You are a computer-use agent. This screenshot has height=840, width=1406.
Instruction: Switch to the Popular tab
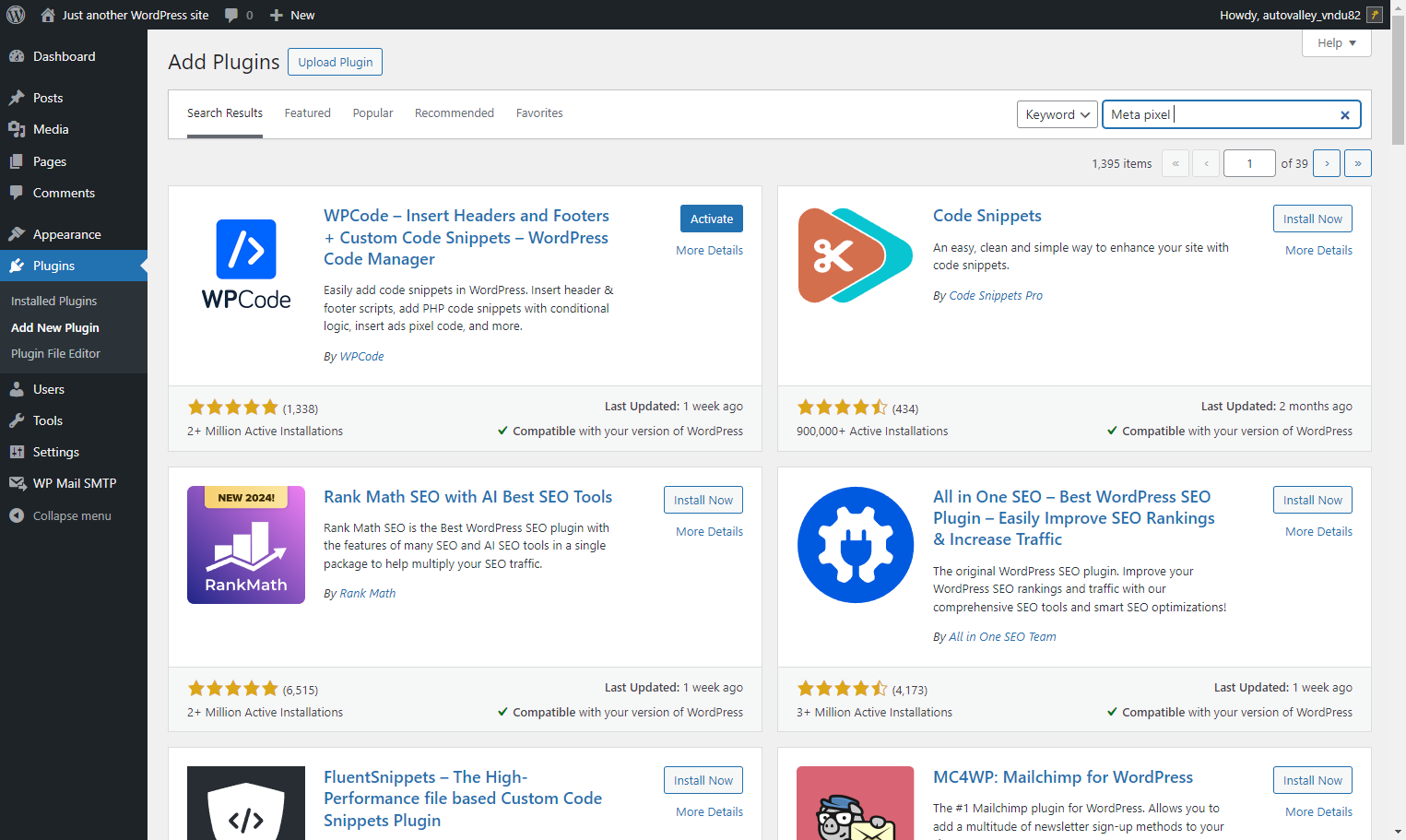[x=372, y=113]
